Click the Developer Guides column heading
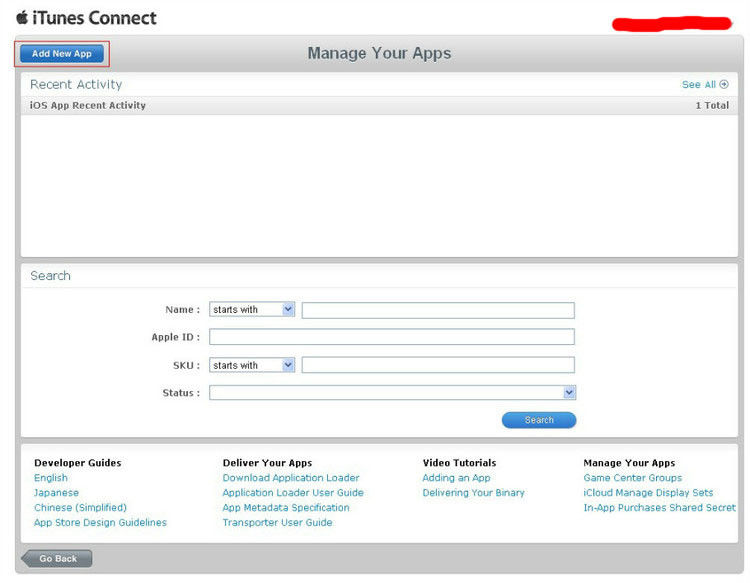 click(x=77, y=463)
